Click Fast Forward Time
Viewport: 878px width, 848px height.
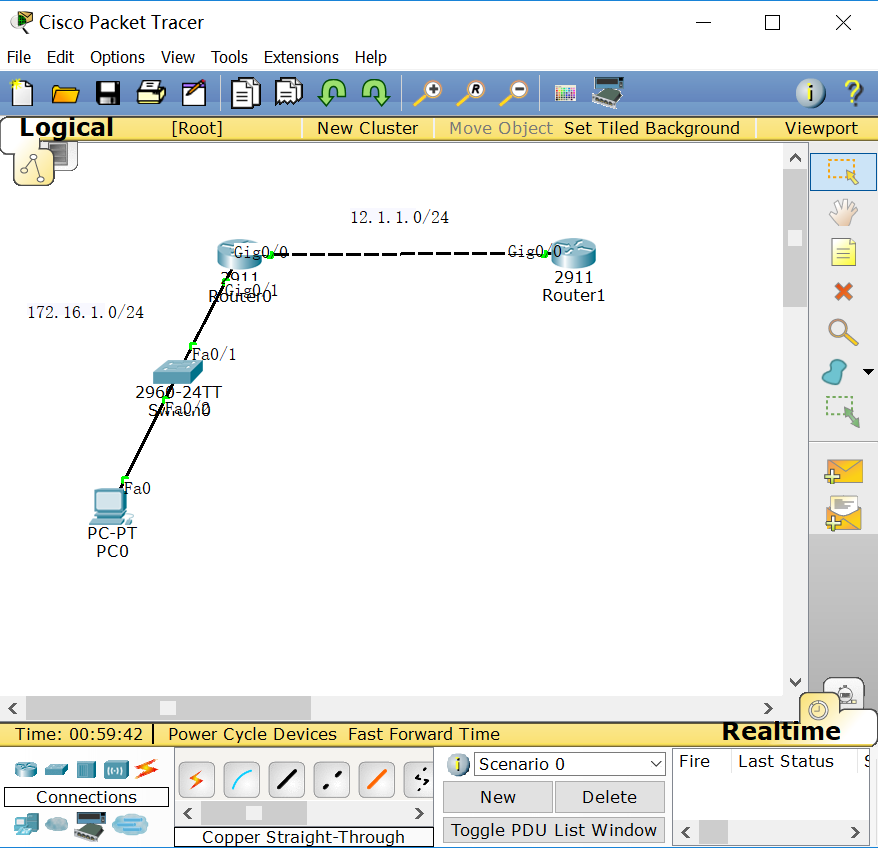tap(424, 734)
